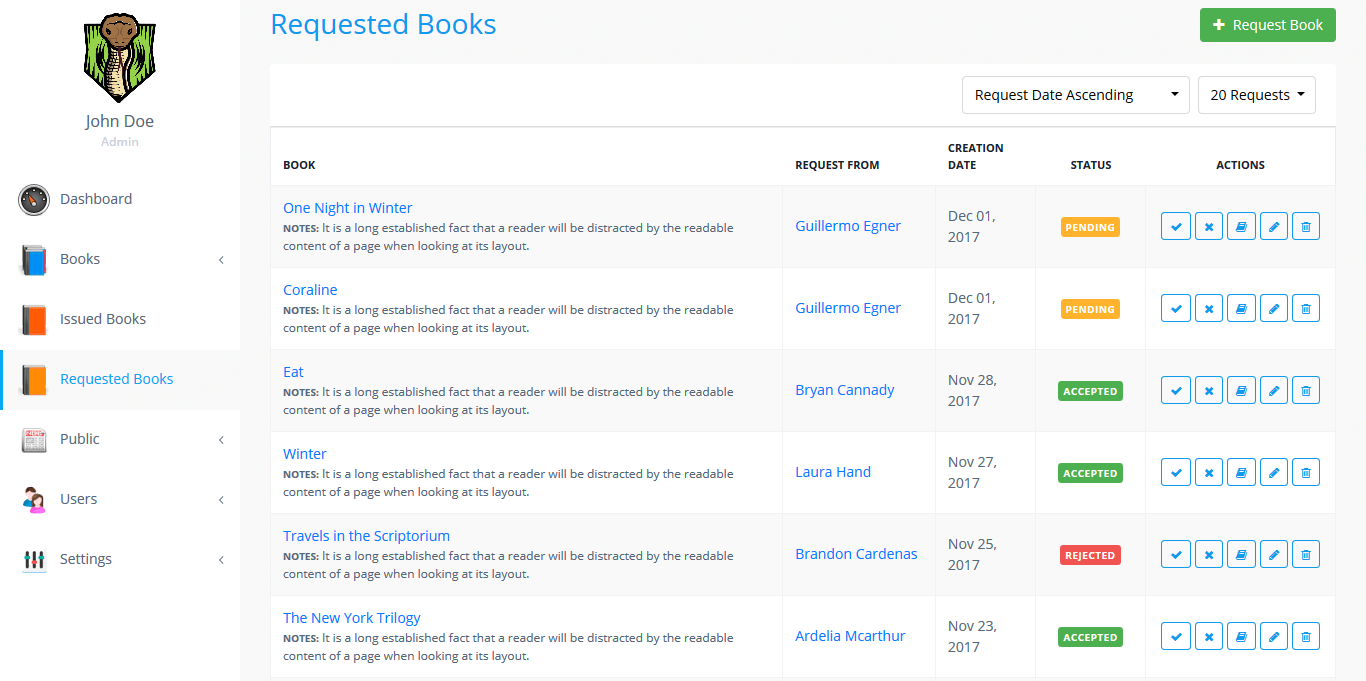Open the Travels in the Scriptorium book link
Screen dimensions: 1366x681
coord(366,536)
